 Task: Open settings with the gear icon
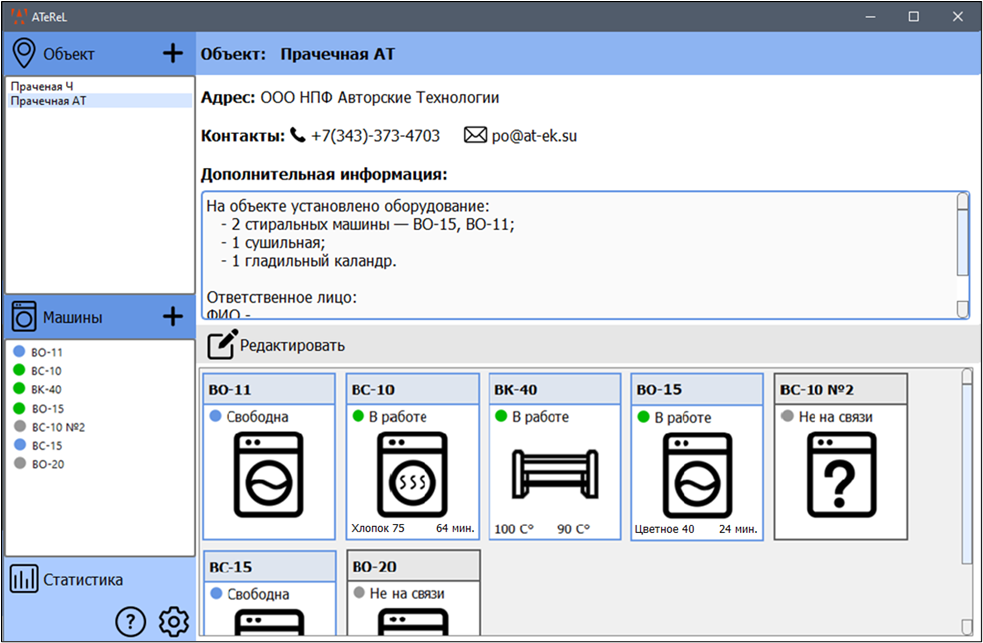point(174,622)
